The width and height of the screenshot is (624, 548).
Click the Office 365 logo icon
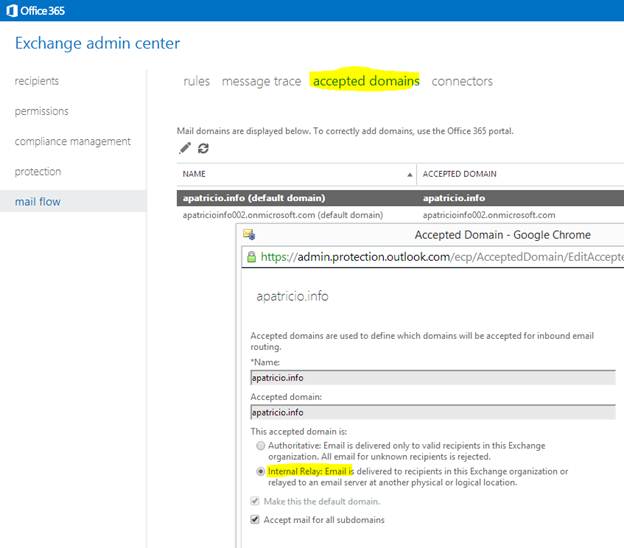coord(12,10)
